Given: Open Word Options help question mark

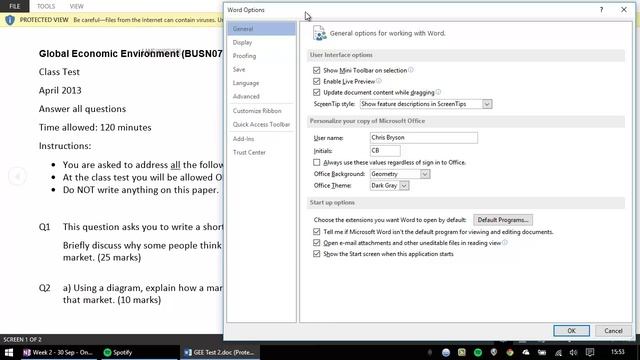Looking at the screenshot, I should pos(601,10).
